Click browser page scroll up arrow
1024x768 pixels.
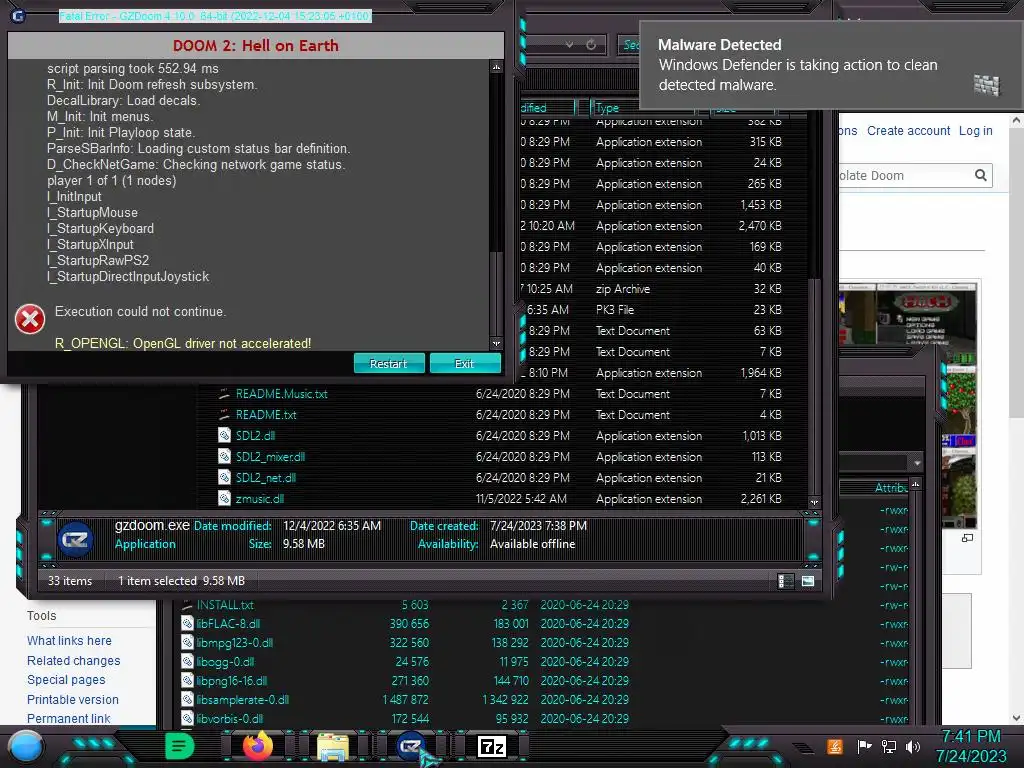click(x=1016, y=121)
